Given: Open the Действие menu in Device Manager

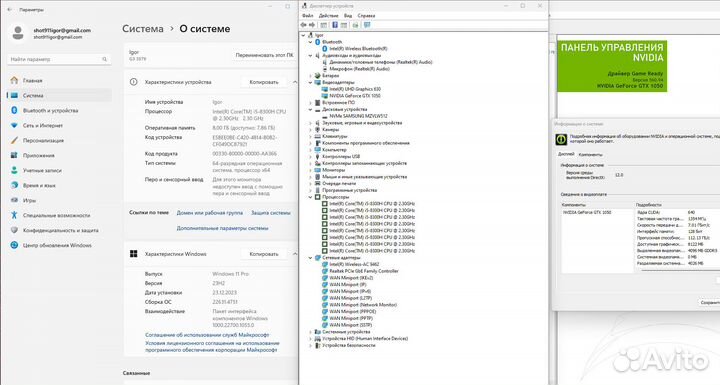Looking at the screenshot, I should [x=328, y=16].
